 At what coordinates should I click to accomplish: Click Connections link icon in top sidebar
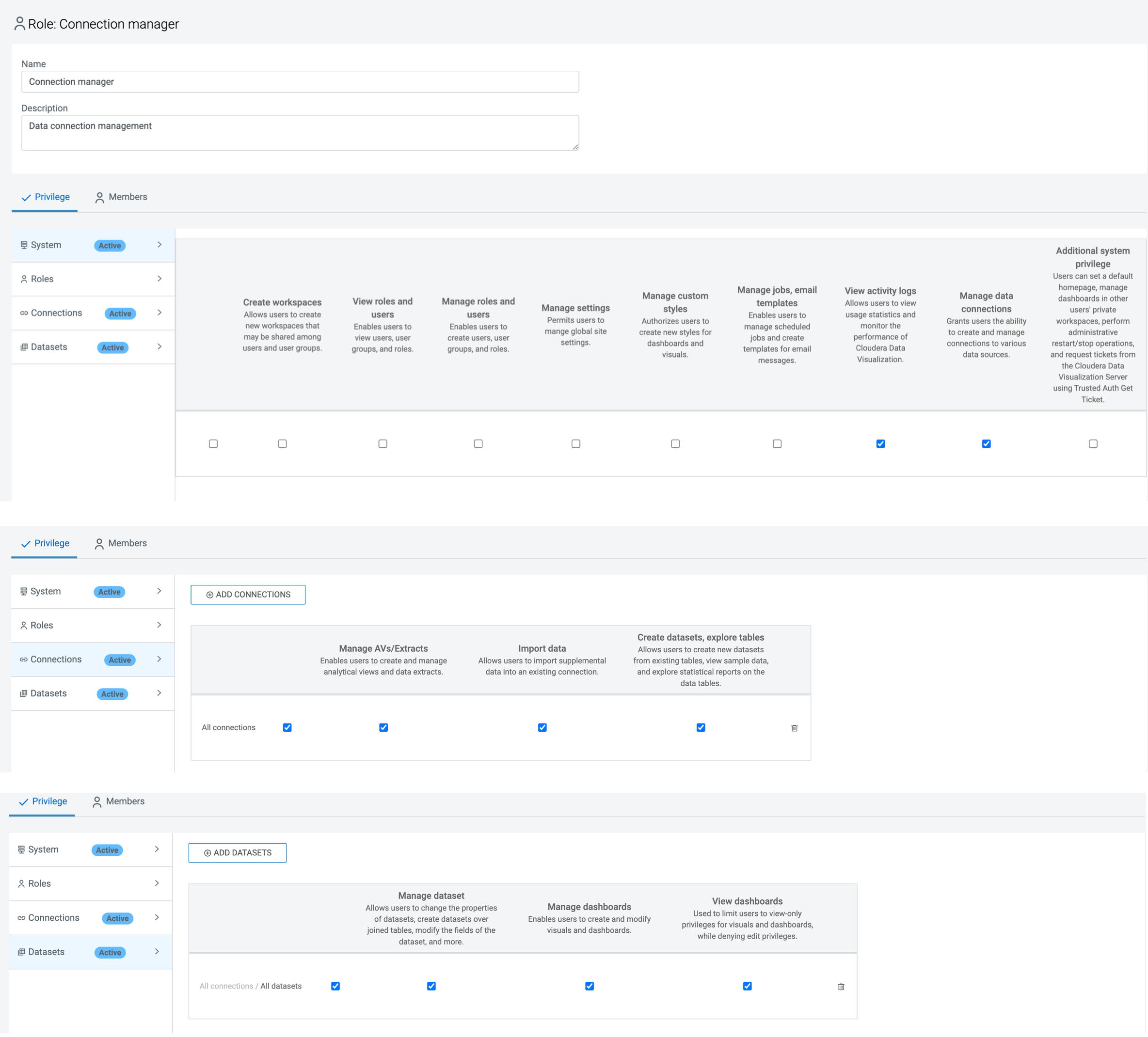[24, 313]
